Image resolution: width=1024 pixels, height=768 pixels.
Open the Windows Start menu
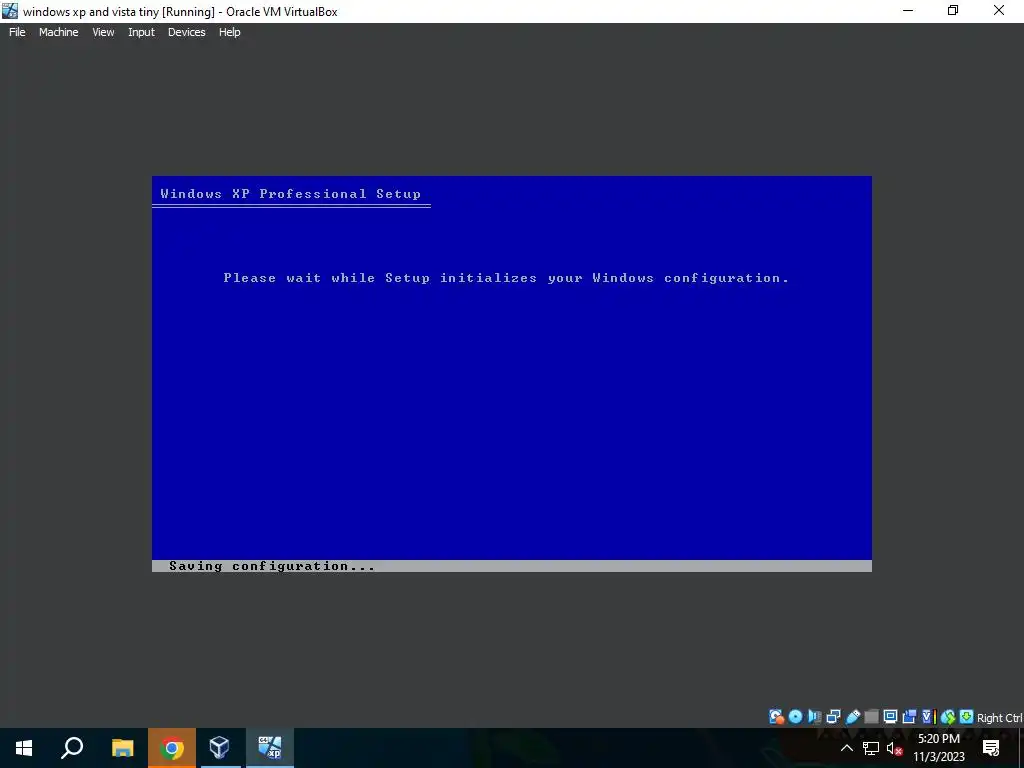click(24, 748)
